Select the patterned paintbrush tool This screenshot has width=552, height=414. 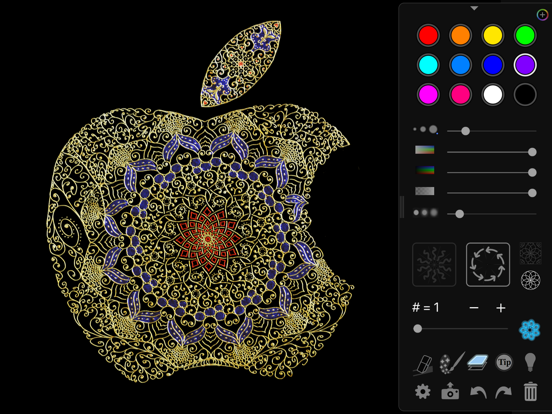(x=452, y=363)
